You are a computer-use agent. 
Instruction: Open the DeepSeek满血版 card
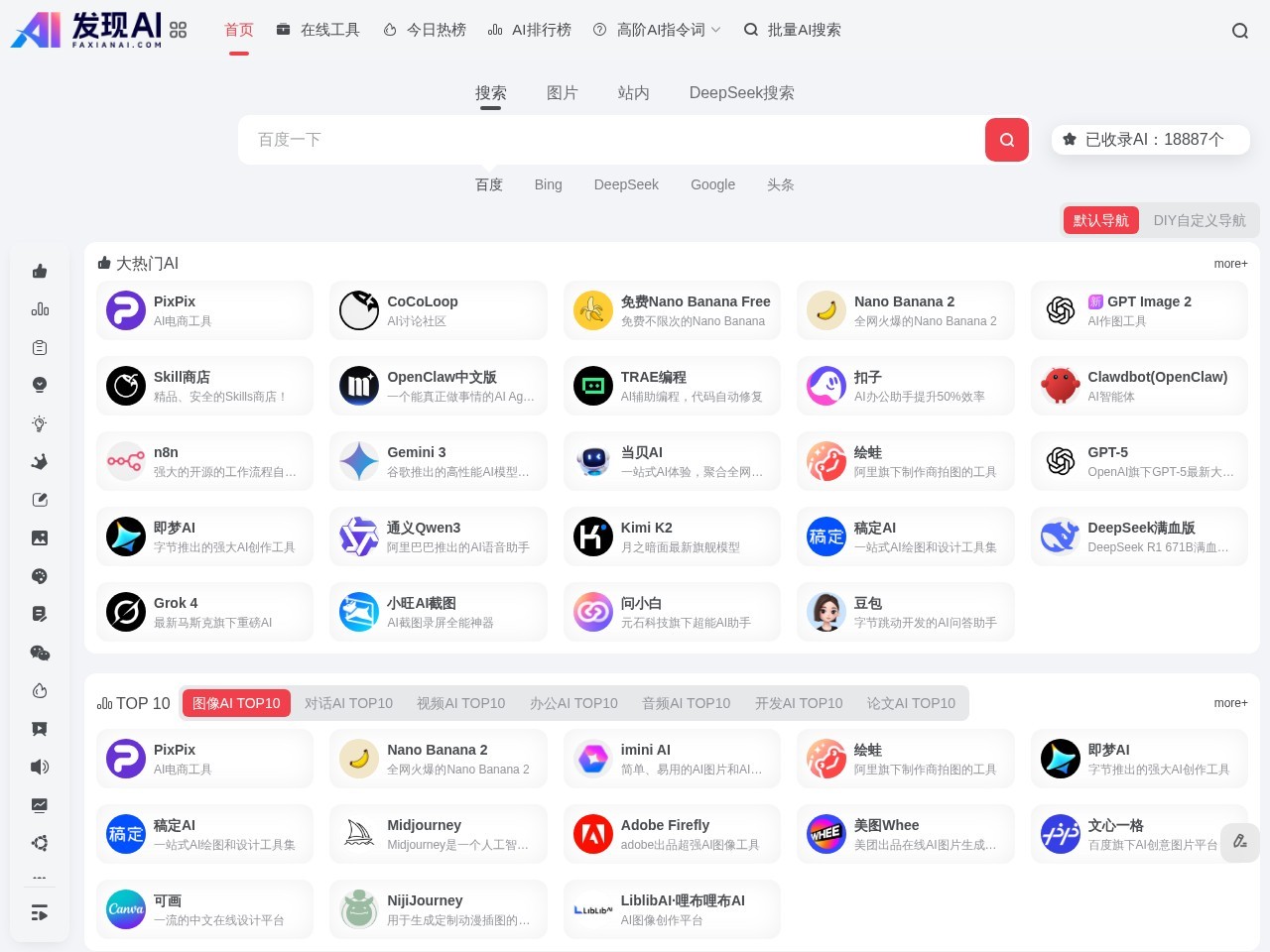pyautogui.click(x=1139, y=536)
